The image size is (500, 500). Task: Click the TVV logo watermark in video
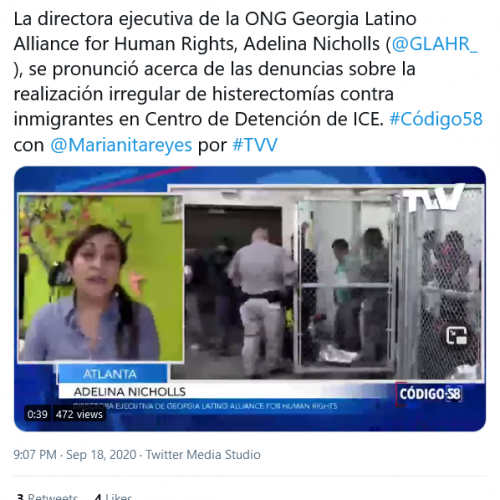(x=435, y=198)
